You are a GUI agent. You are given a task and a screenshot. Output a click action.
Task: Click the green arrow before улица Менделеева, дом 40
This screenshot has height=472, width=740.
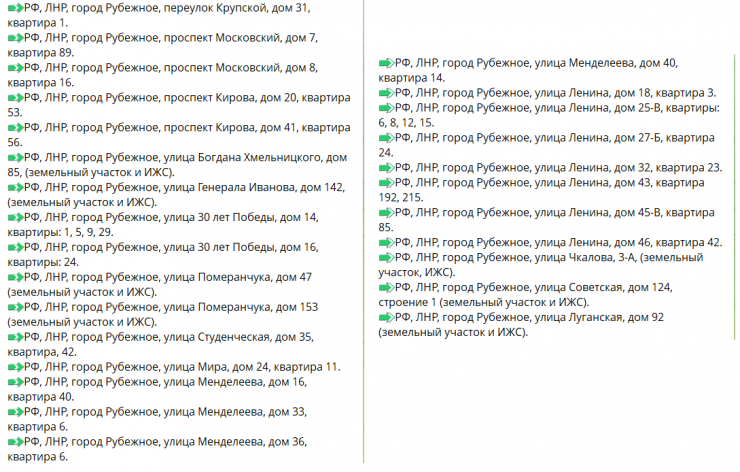click(x=387, y=63)
